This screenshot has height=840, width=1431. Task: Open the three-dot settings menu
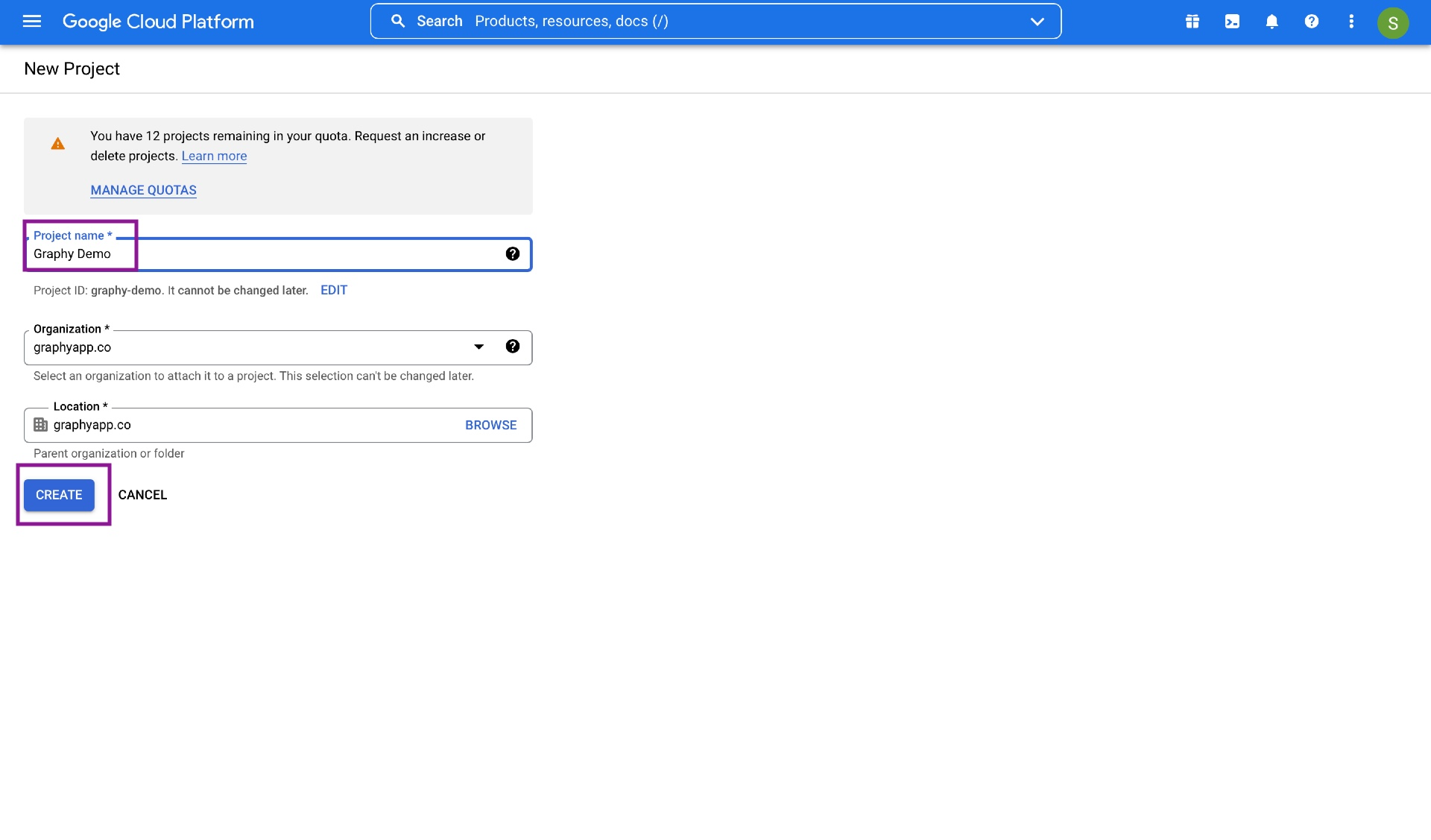1351,22
